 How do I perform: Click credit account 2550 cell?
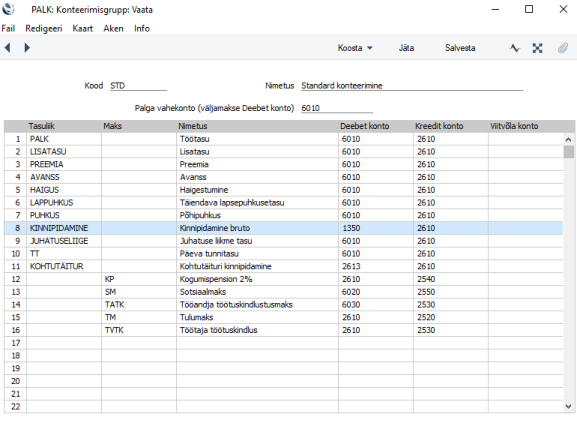pyautogui.click(x=451, y=292)
